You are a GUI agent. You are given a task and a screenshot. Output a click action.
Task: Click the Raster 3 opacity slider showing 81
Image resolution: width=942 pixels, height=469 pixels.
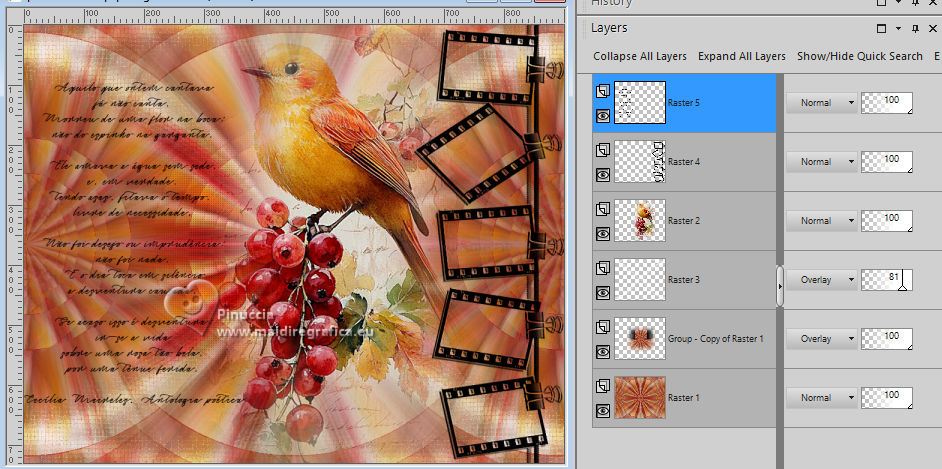(x=887, y=280)
